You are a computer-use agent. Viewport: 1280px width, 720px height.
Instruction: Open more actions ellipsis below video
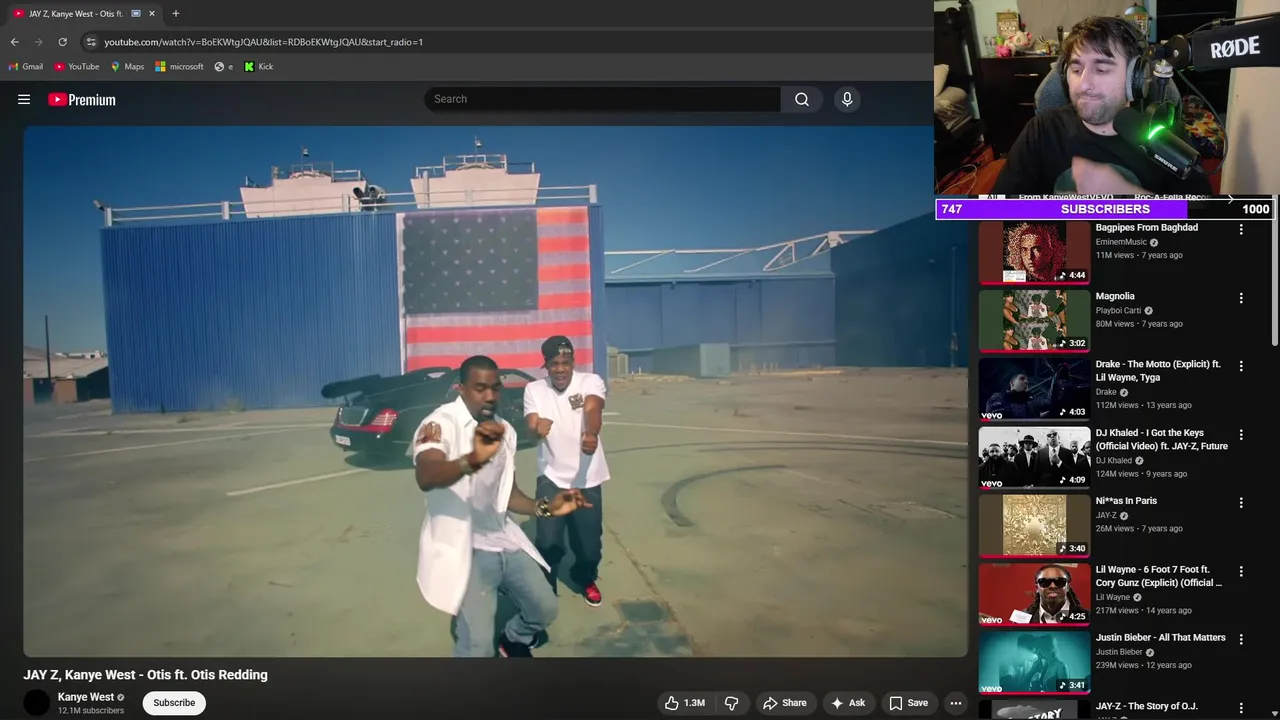tap(956, 703)
